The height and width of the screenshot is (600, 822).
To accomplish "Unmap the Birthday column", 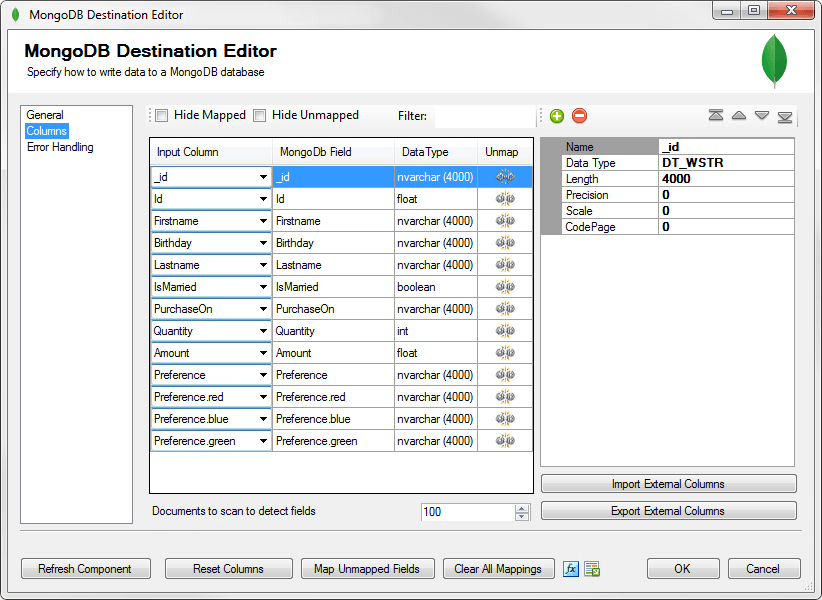I will click(x=505, y=243).
